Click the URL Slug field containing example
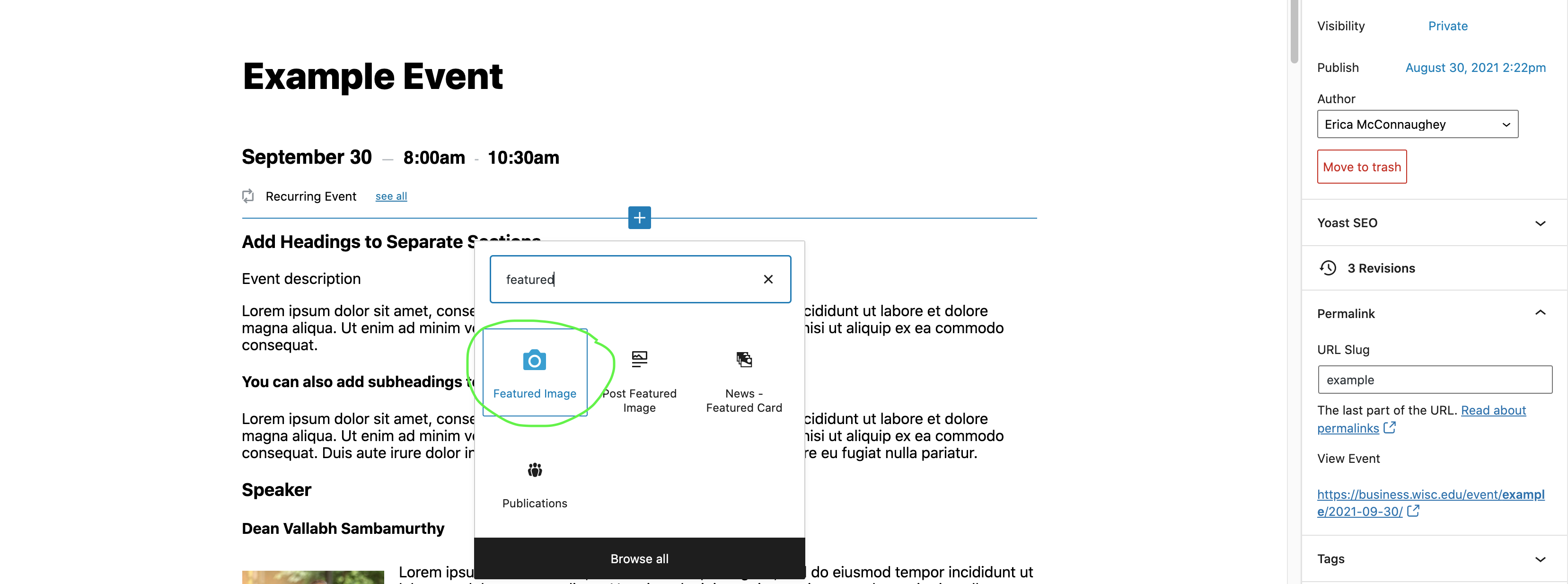Image resolution: width=1568 pixels, height=584 pixels. point(1434,380)
